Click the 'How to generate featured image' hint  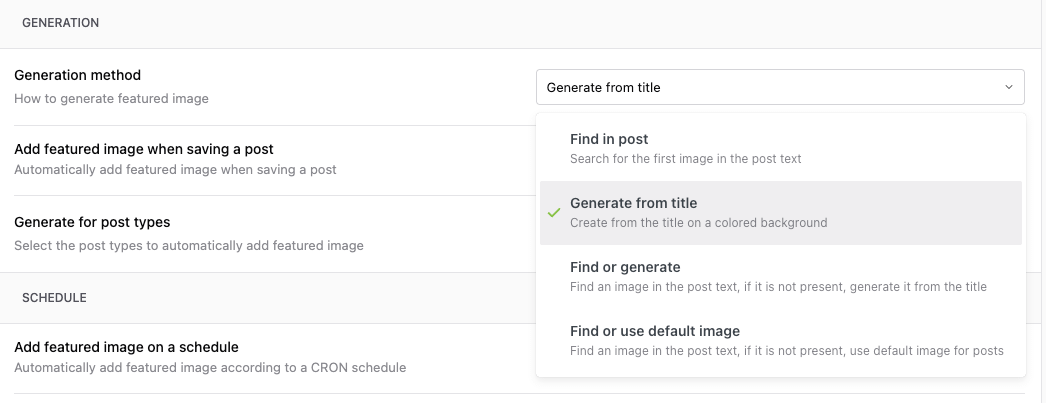(111, 99)
